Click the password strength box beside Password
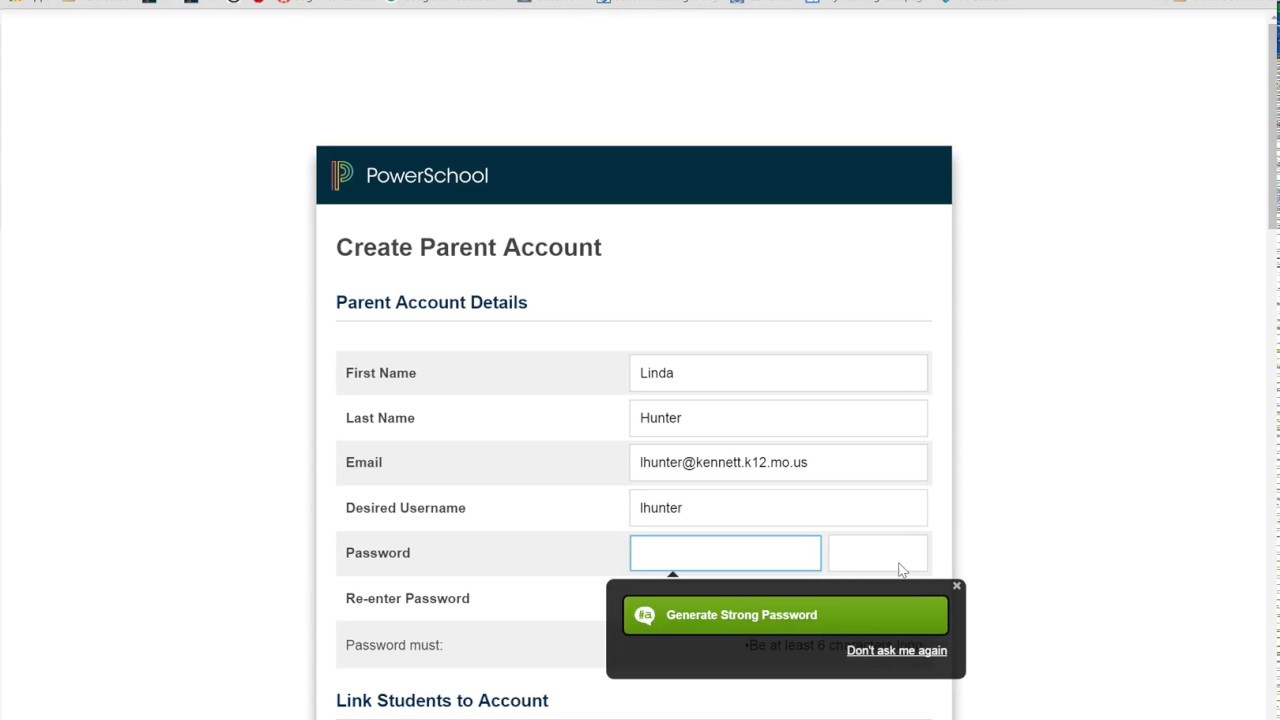The image size is (1280, 720). coord(877,553)
